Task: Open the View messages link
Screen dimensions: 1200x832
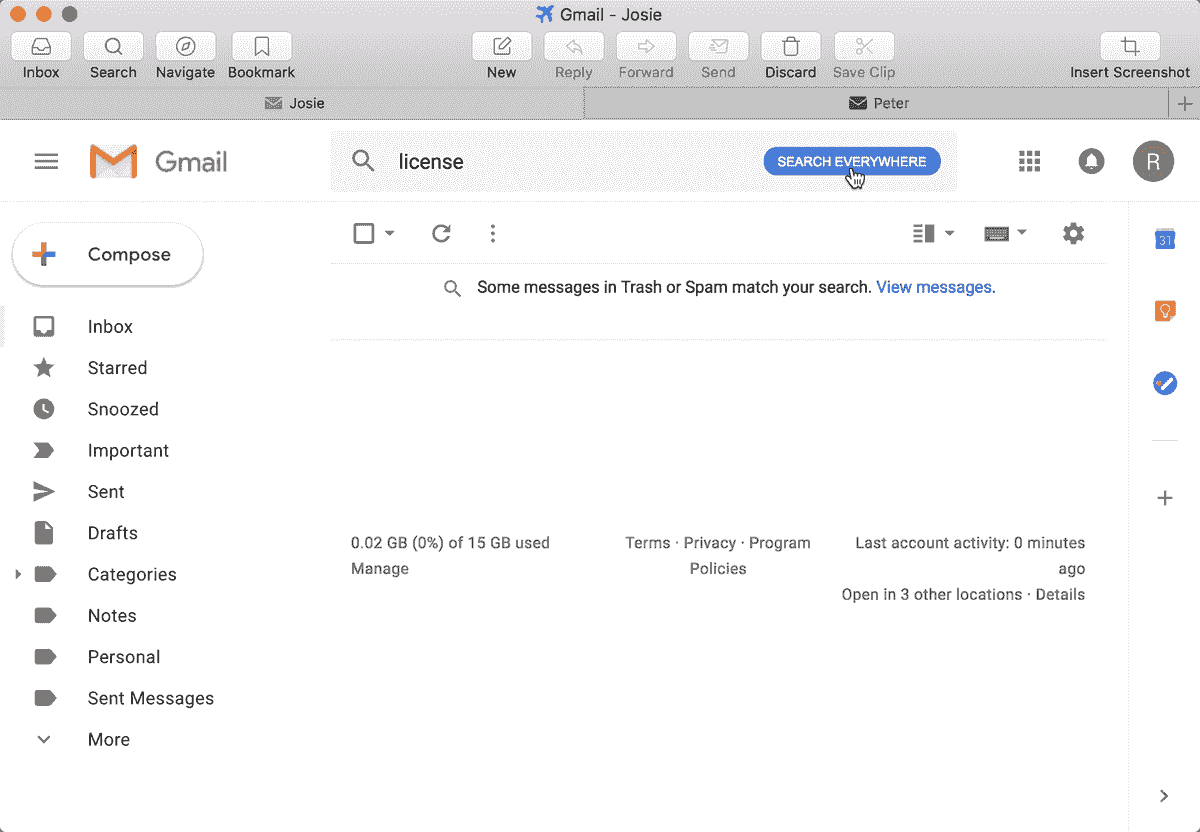Action: 933,287
